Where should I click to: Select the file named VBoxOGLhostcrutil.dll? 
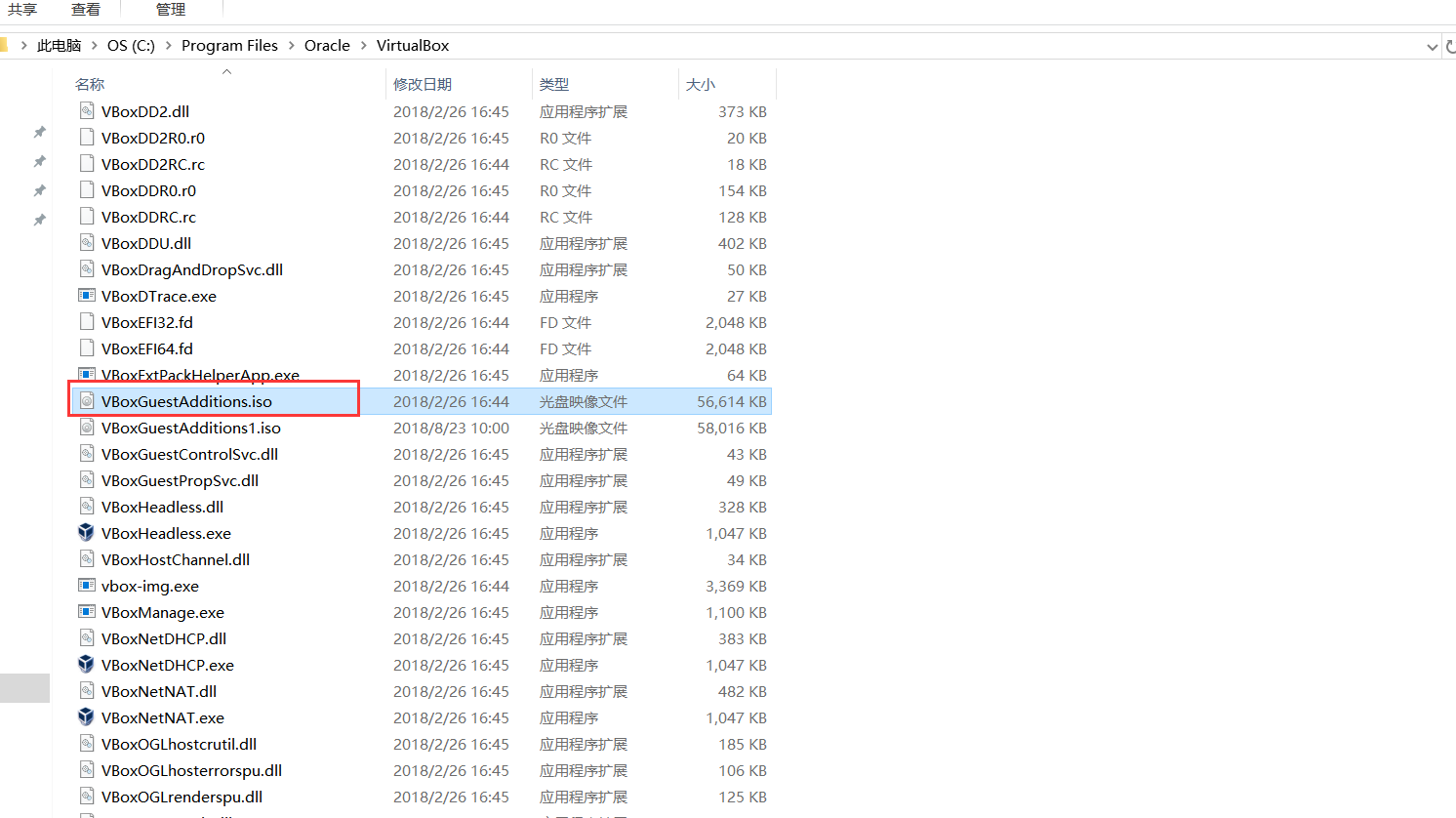(x=179, y=744)
